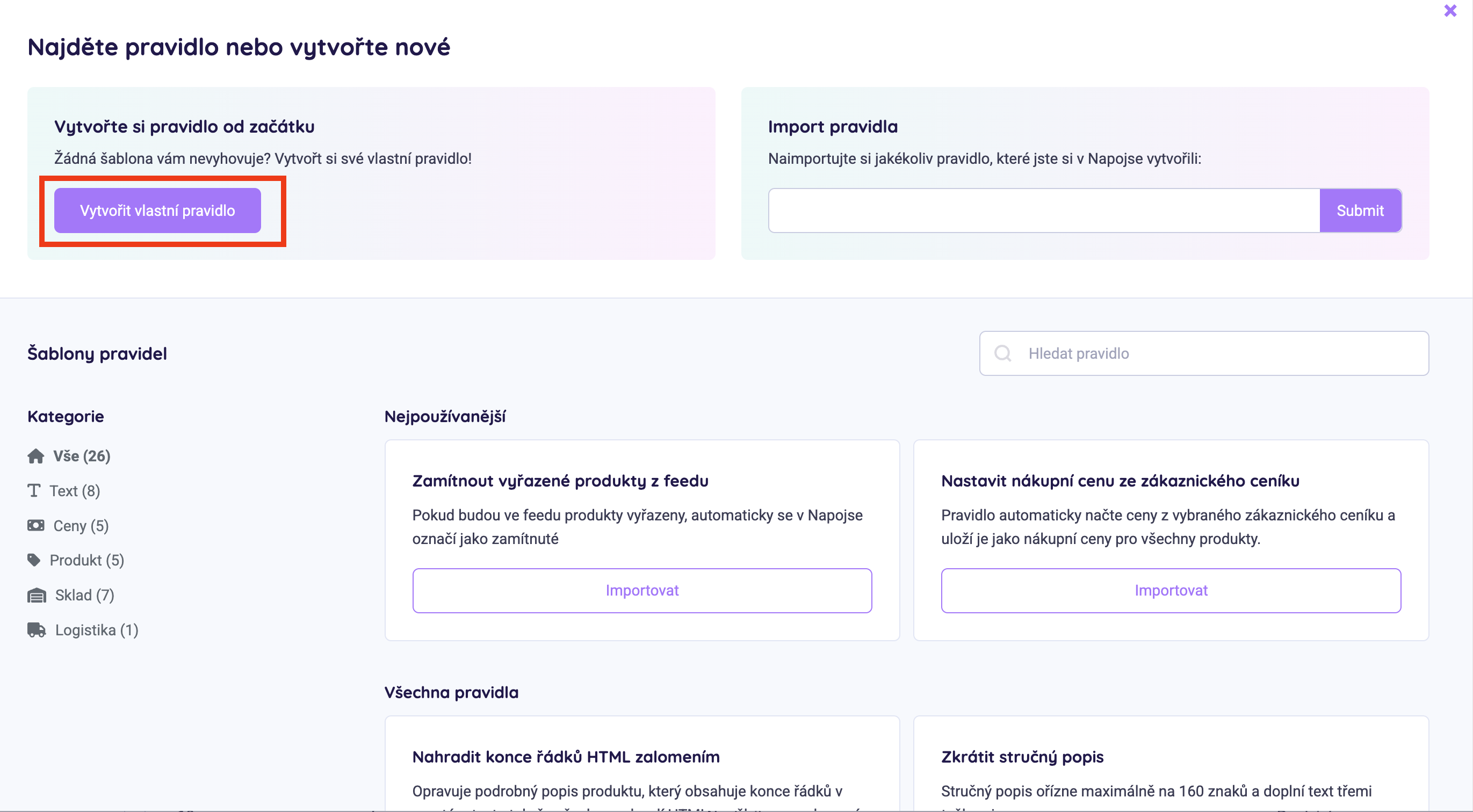Viewport: 1473px width, 812px height.
Task: Click the home icon next to Vše
Action: point(35,456)
